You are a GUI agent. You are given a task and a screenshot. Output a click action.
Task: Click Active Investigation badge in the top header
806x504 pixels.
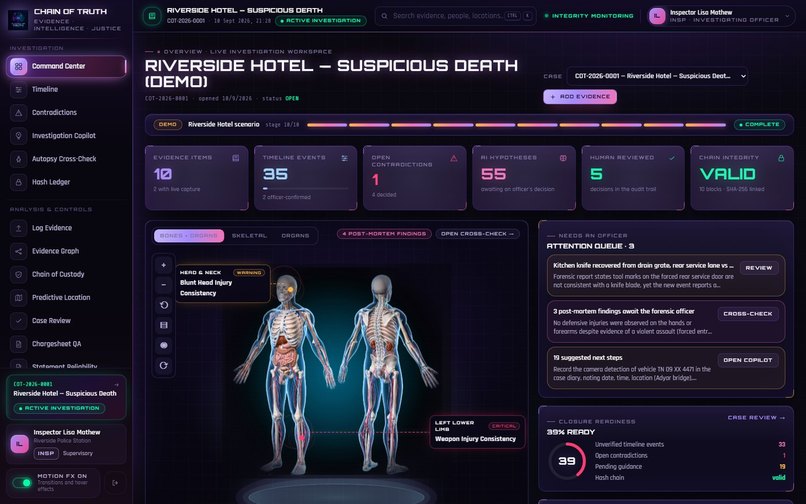[321, 21]
